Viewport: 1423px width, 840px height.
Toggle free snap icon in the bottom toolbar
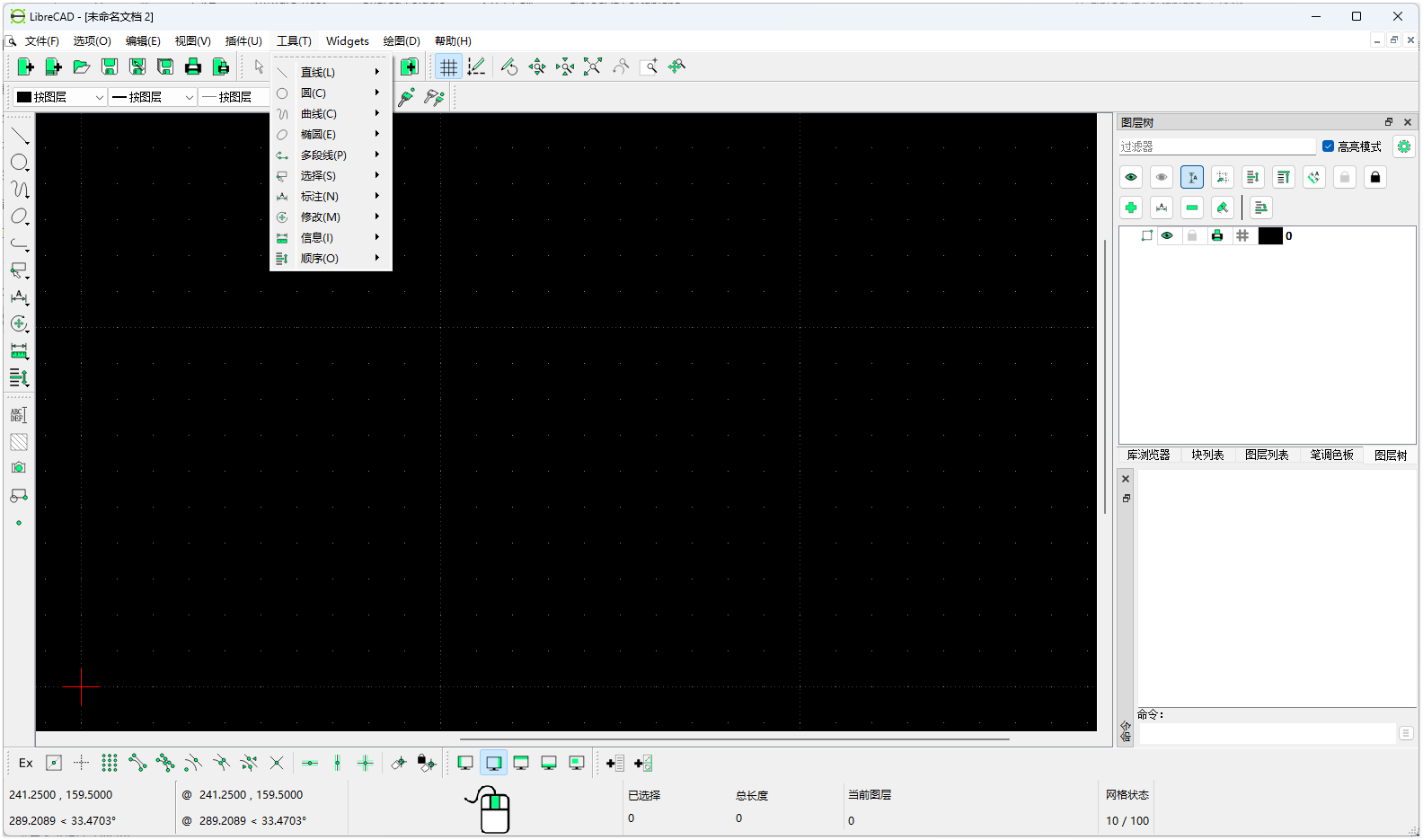53,763
